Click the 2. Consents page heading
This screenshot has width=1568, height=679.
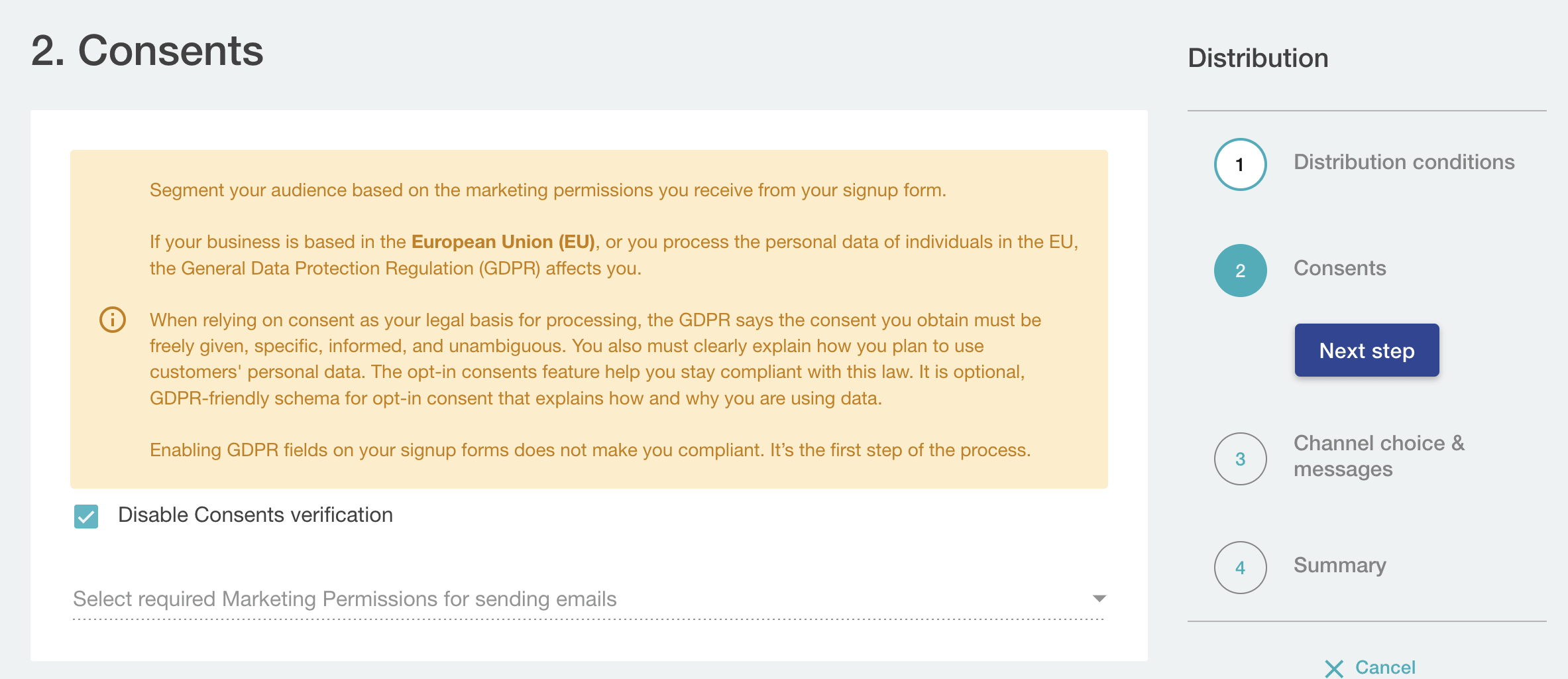147,51
